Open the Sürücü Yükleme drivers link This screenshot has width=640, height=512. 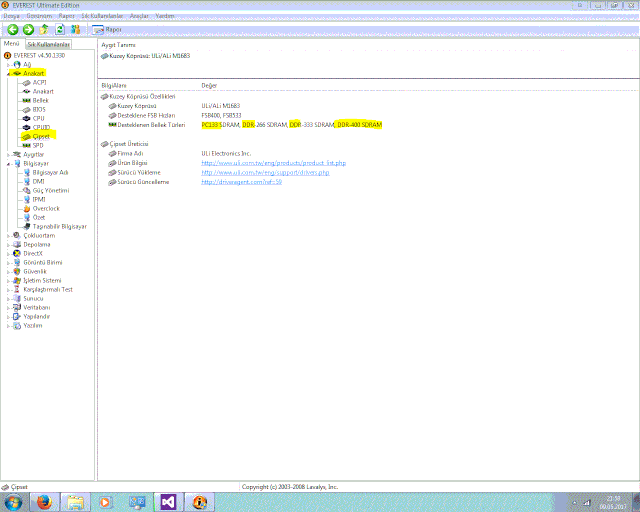click(265, 172)
